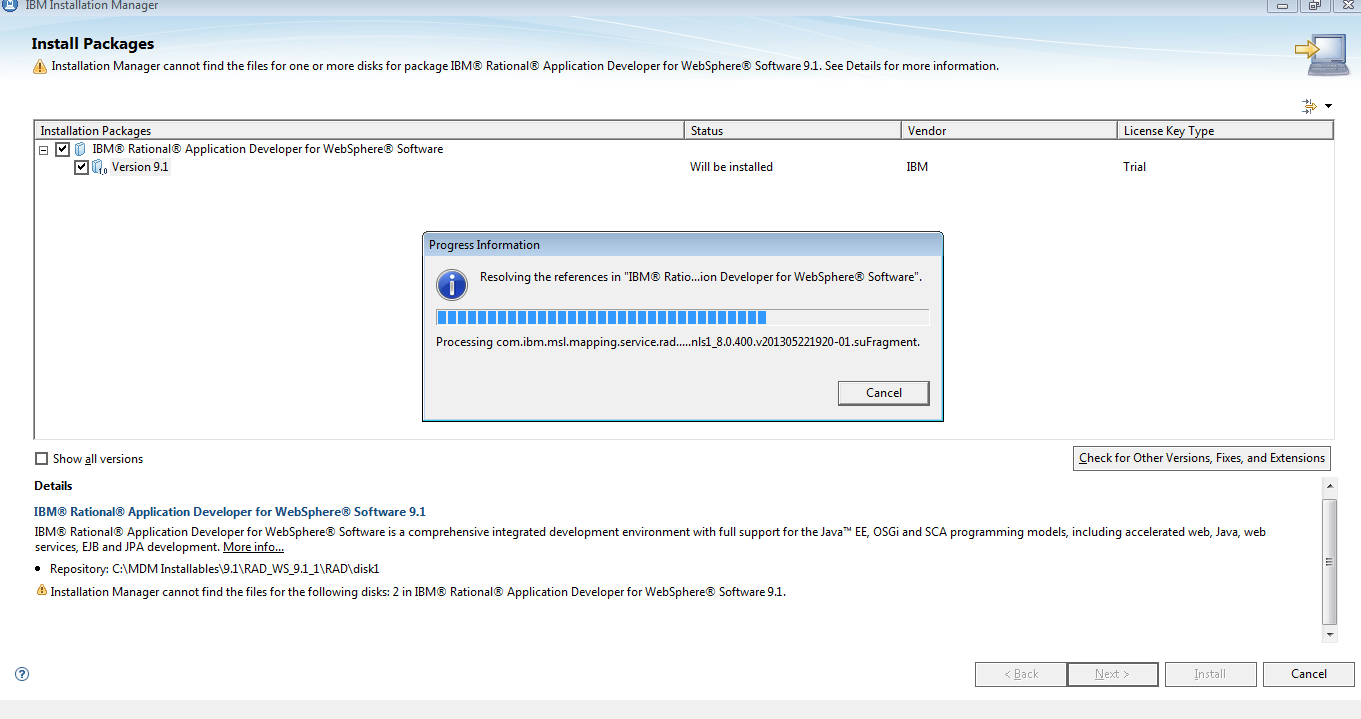
Task: Click the Install button
Action: click(x=1210, y=674)
